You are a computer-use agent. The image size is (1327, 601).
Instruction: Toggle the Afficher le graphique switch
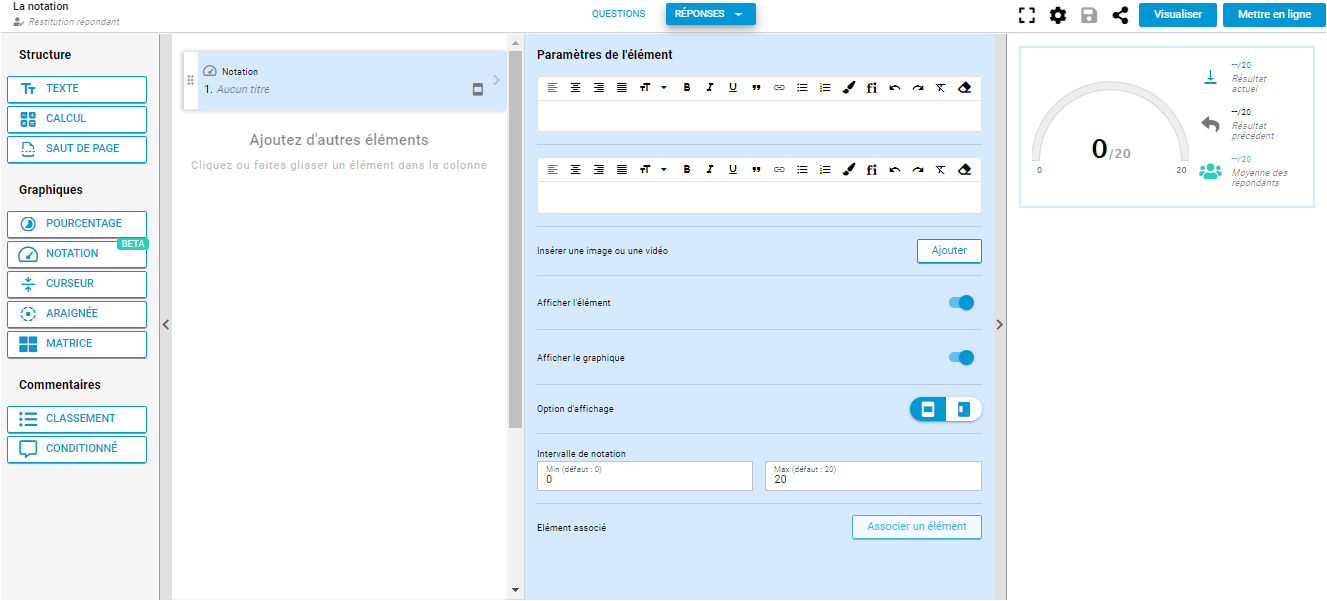click(961, 357)
